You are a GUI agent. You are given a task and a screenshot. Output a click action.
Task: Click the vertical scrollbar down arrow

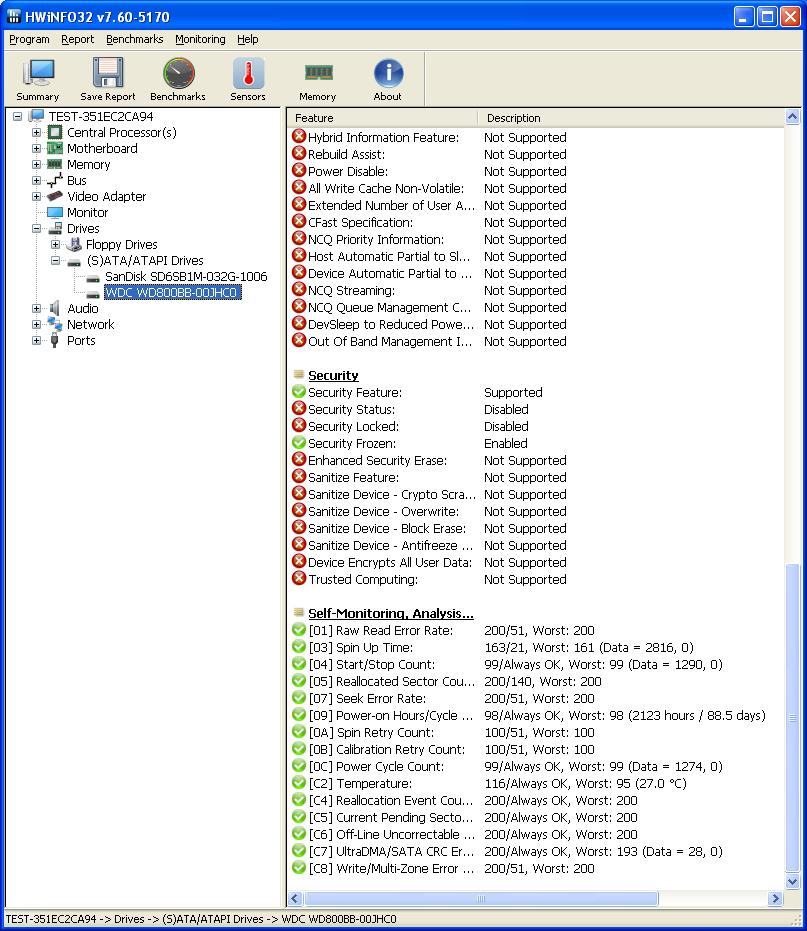(792, 882)
